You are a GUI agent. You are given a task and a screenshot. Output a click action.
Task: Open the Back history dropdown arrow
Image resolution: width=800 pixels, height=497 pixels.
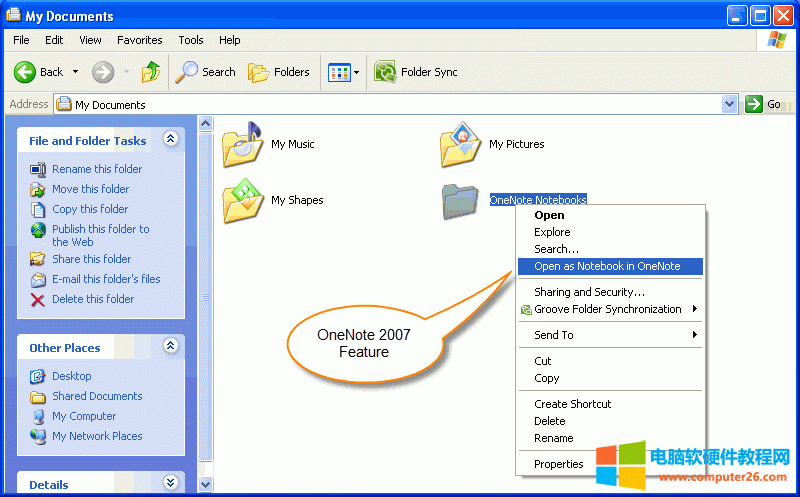coord(76,72)
